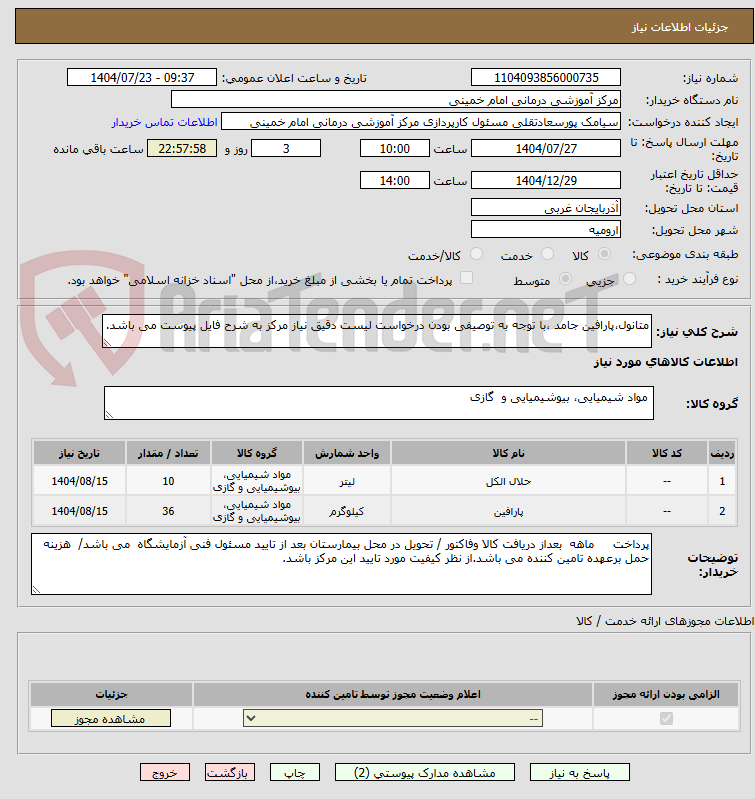This screenshot has height=799, width=755.
Task: Click the تعداد / مقدار column header
Action: pos(168,453)
